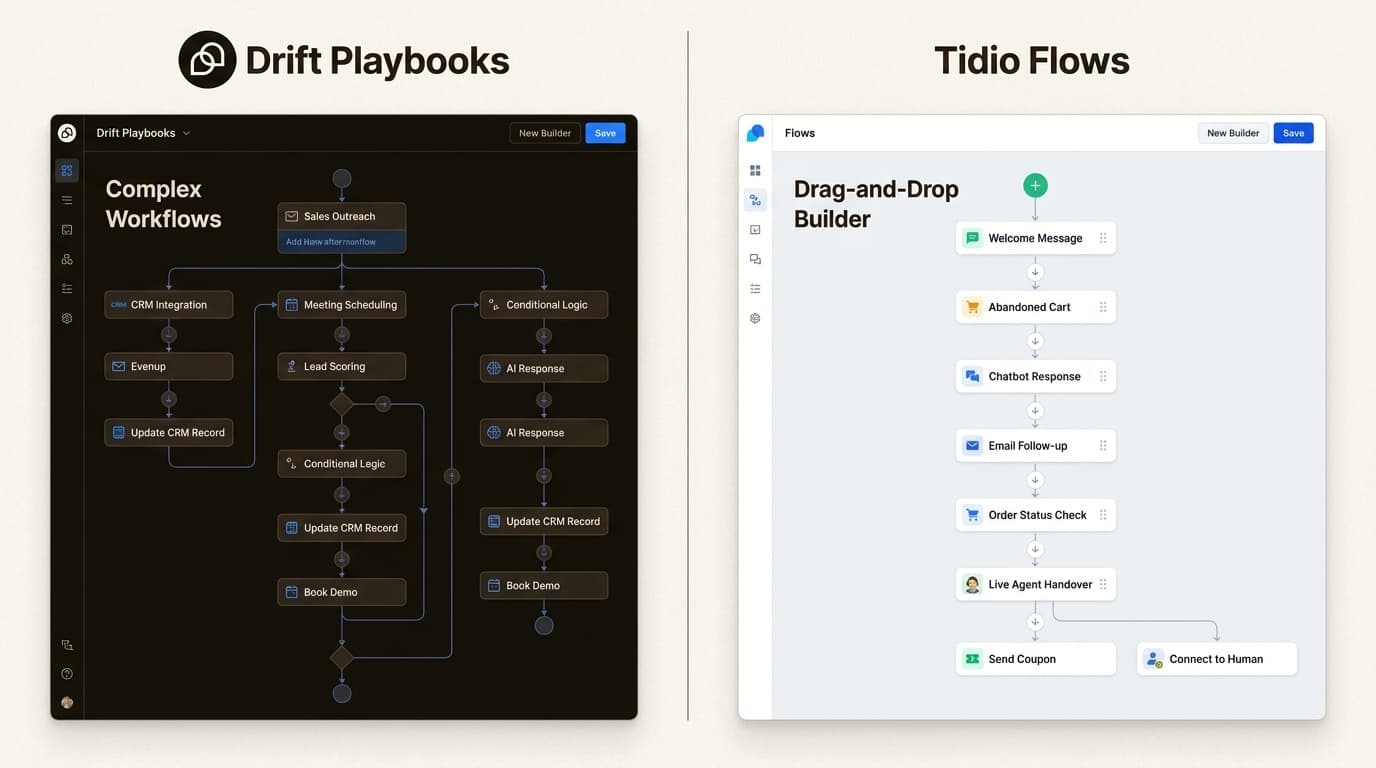
Task: Select the Order Status Check card
Action: pos(1036,515)
